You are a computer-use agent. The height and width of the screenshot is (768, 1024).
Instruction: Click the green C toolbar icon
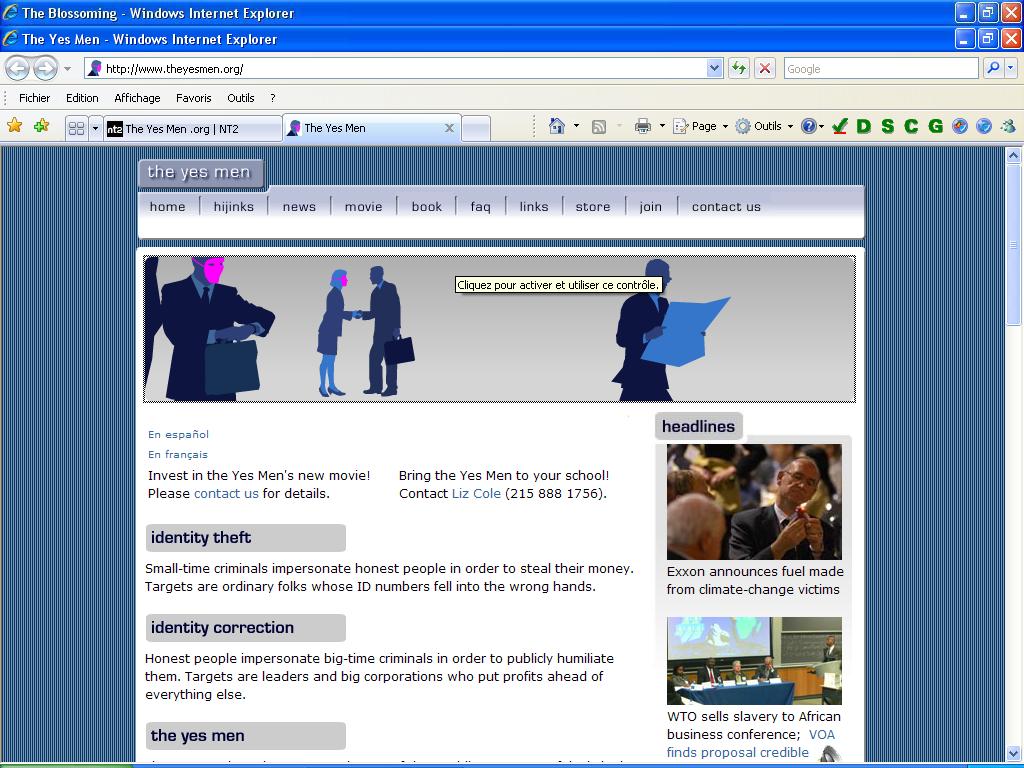911,126
